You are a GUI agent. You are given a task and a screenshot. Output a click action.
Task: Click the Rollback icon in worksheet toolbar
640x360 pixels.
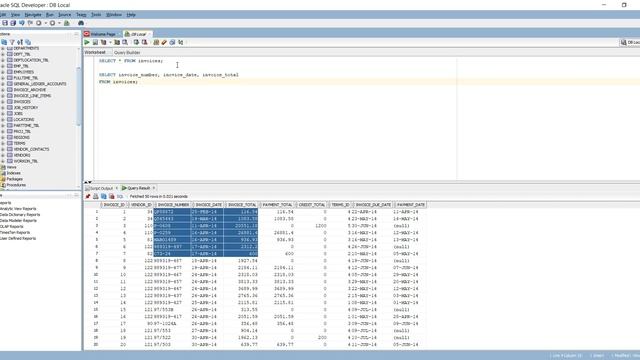pyautogui.click(x=144, y=42)
